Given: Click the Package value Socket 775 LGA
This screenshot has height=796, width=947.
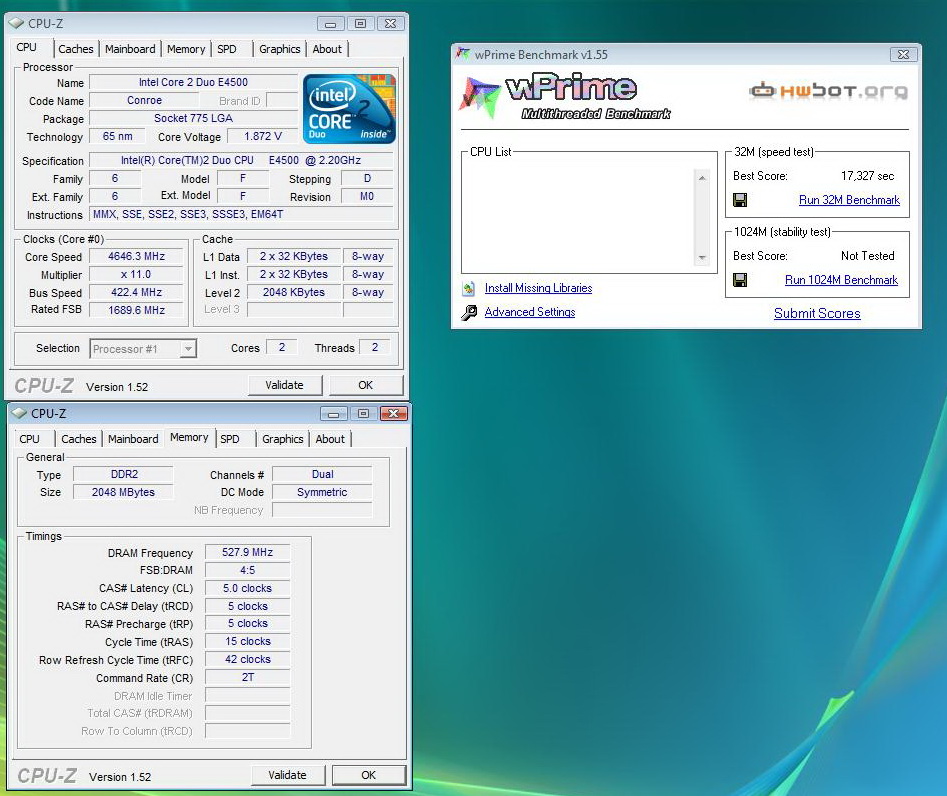Looking at the screenshot, I should pyautogui.click(x=193, y=118).
